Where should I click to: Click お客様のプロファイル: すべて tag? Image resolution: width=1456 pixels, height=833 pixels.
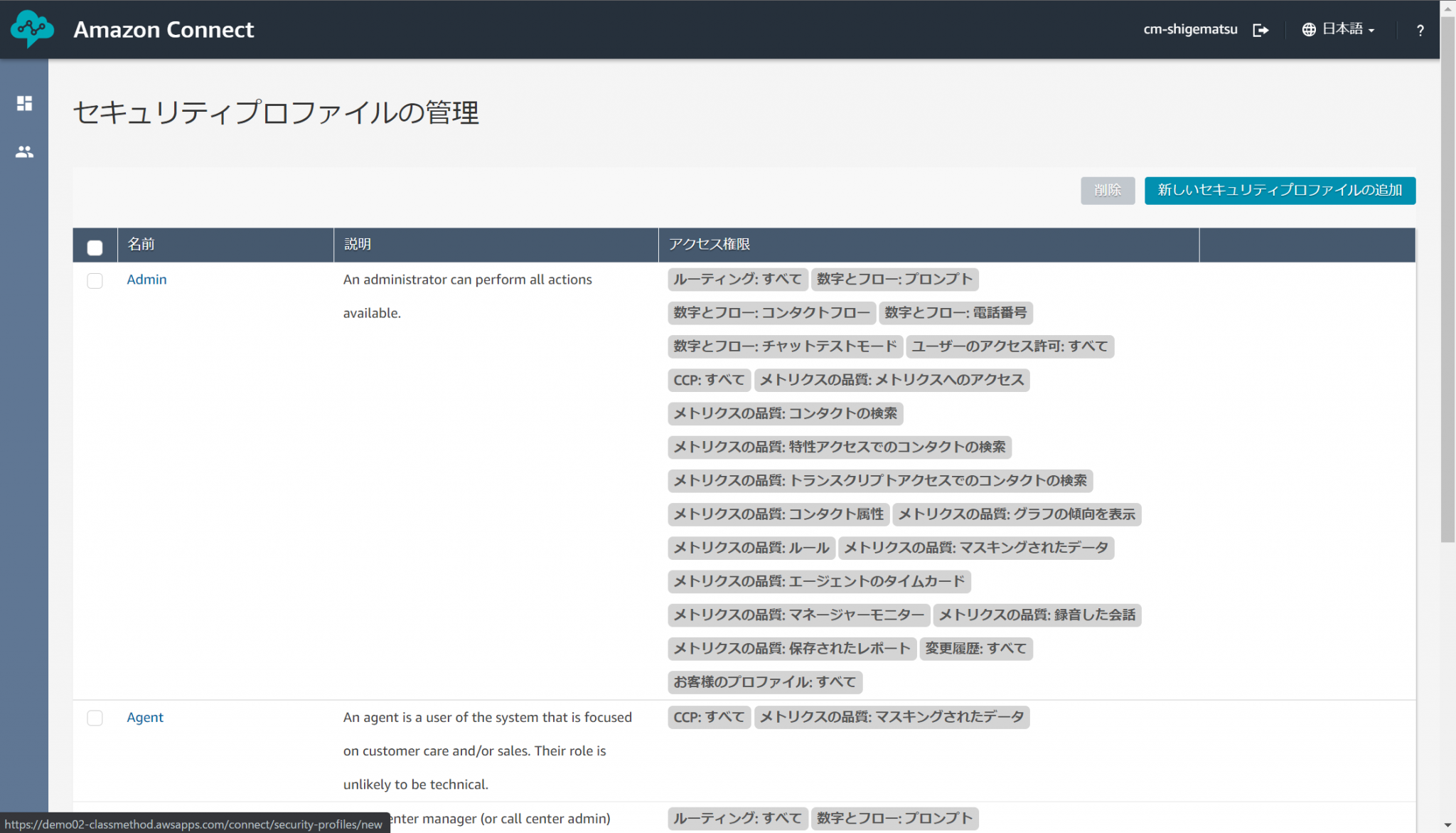point(765,682)
